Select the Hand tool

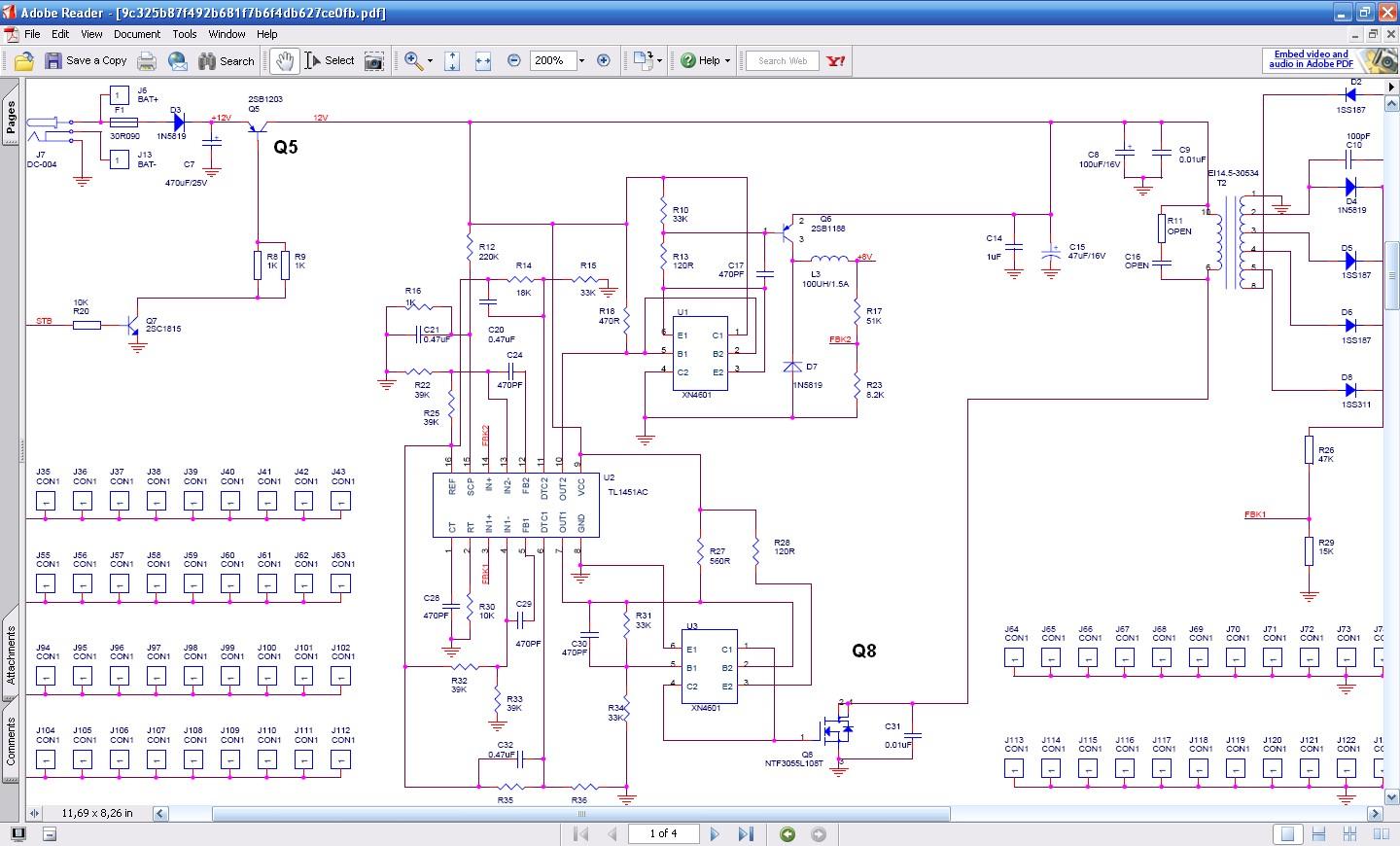pyautogui.click(x=284, y=61)
